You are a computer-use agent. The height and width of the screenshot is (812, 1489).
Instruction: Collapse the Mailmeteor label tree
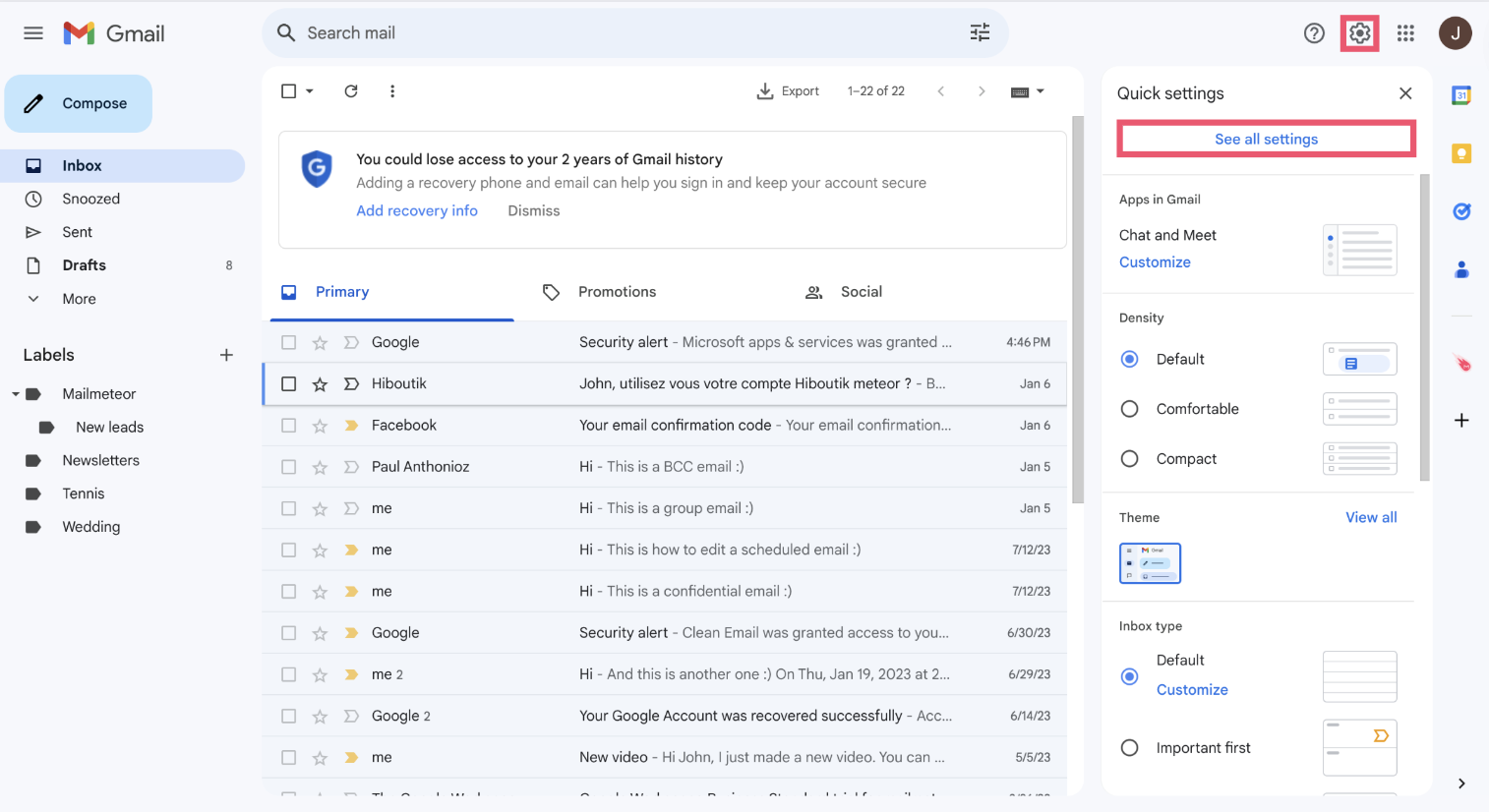coord(16,394)
